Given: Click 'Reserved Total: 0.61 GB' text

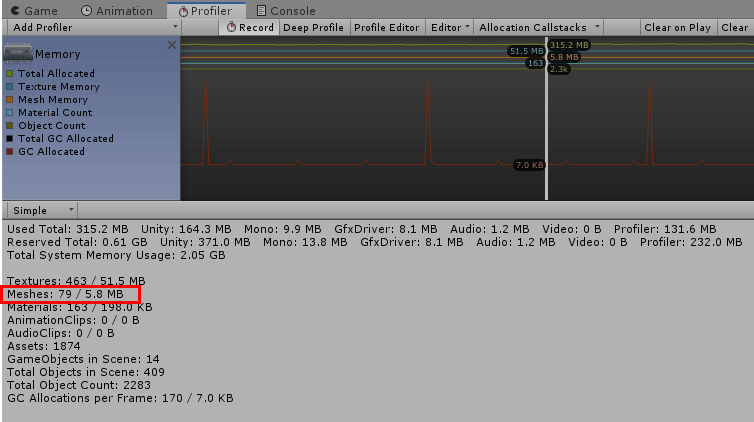Looking at the screenshot, I should 77,242.
